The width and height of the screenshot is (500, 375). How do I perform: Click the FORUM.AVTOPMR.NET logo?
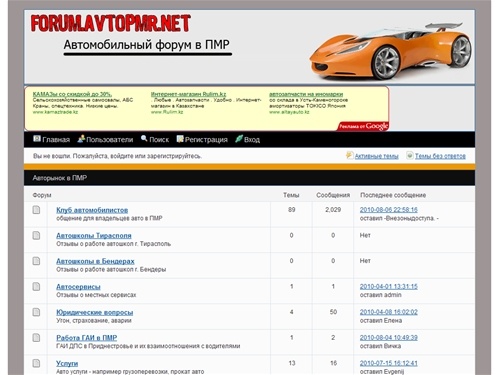coord(110,23)
